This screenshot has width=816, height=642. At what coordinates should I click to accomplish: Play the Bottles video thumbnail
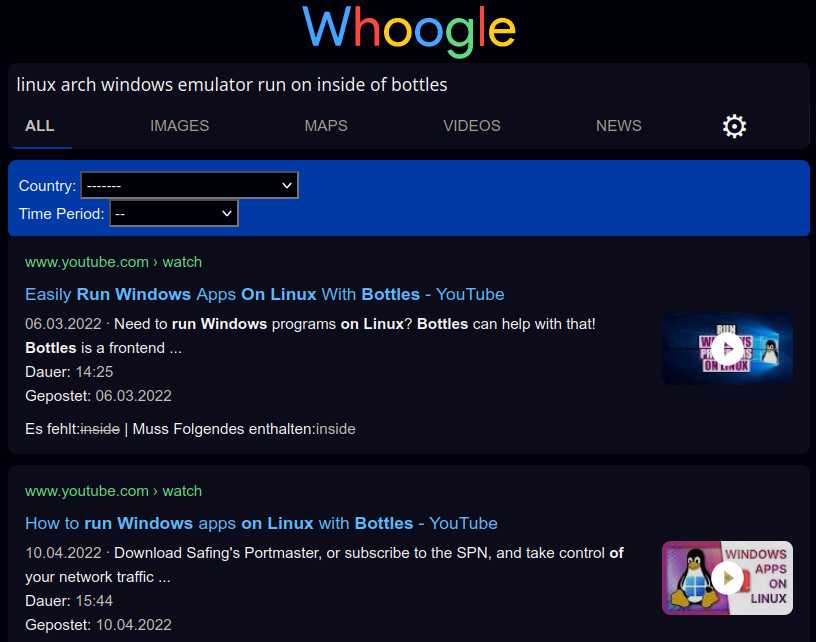click(x=727, y=348)
